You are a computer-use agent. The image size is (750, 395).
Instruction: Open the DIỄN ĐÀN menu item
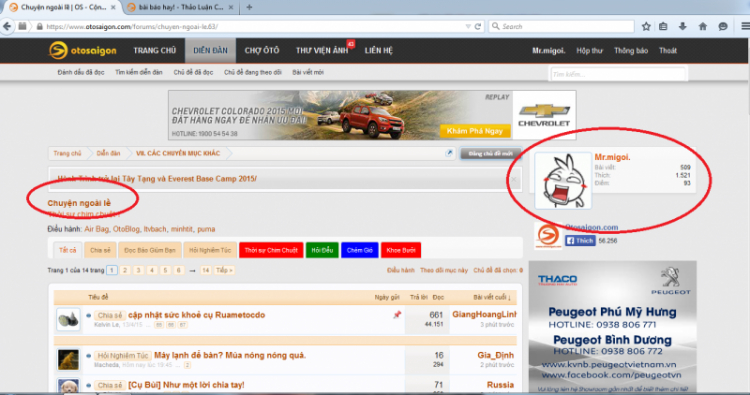coord(210,50)
